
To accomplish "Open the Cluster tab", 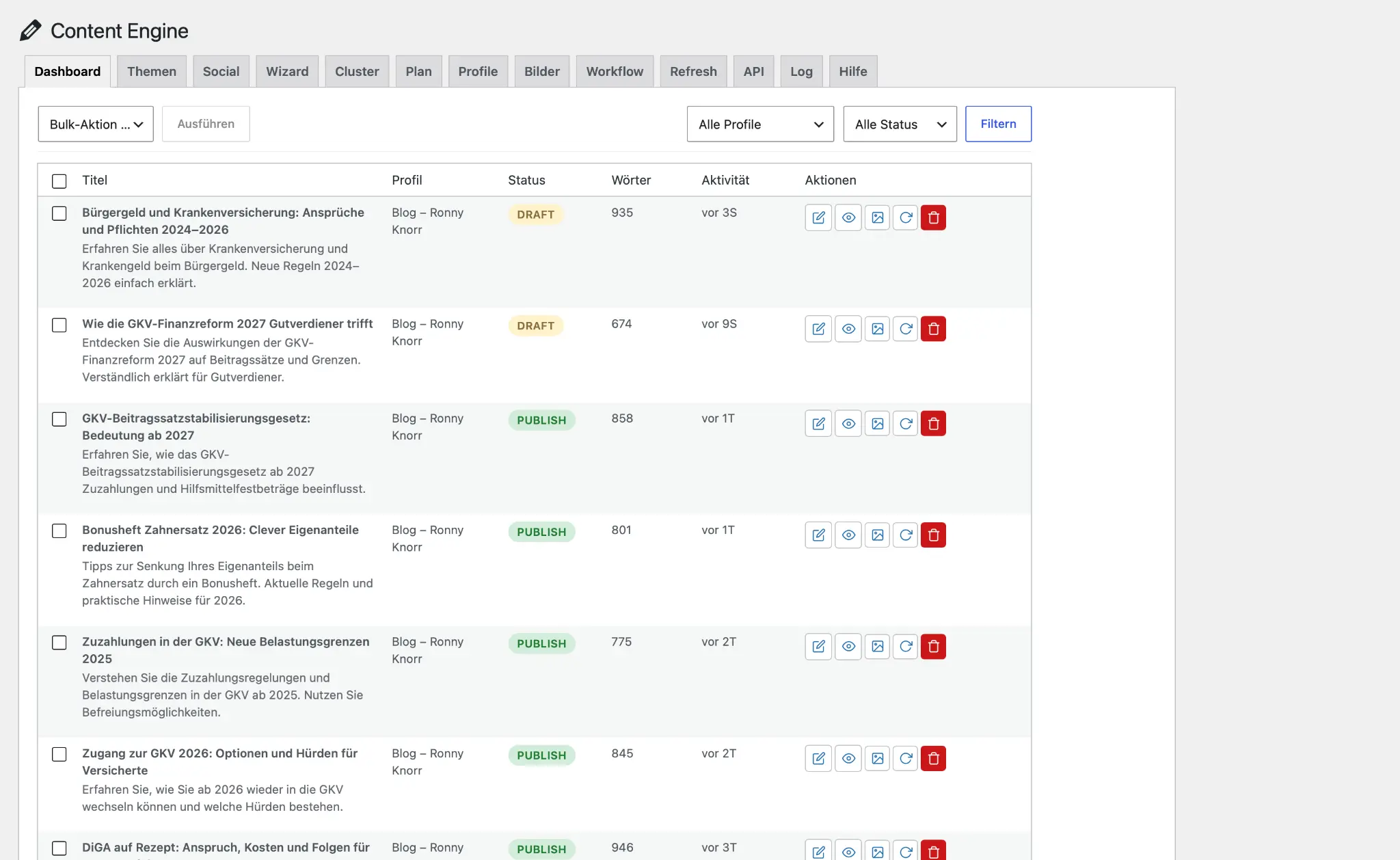I will pyautogui.click(x=357, y=71).
